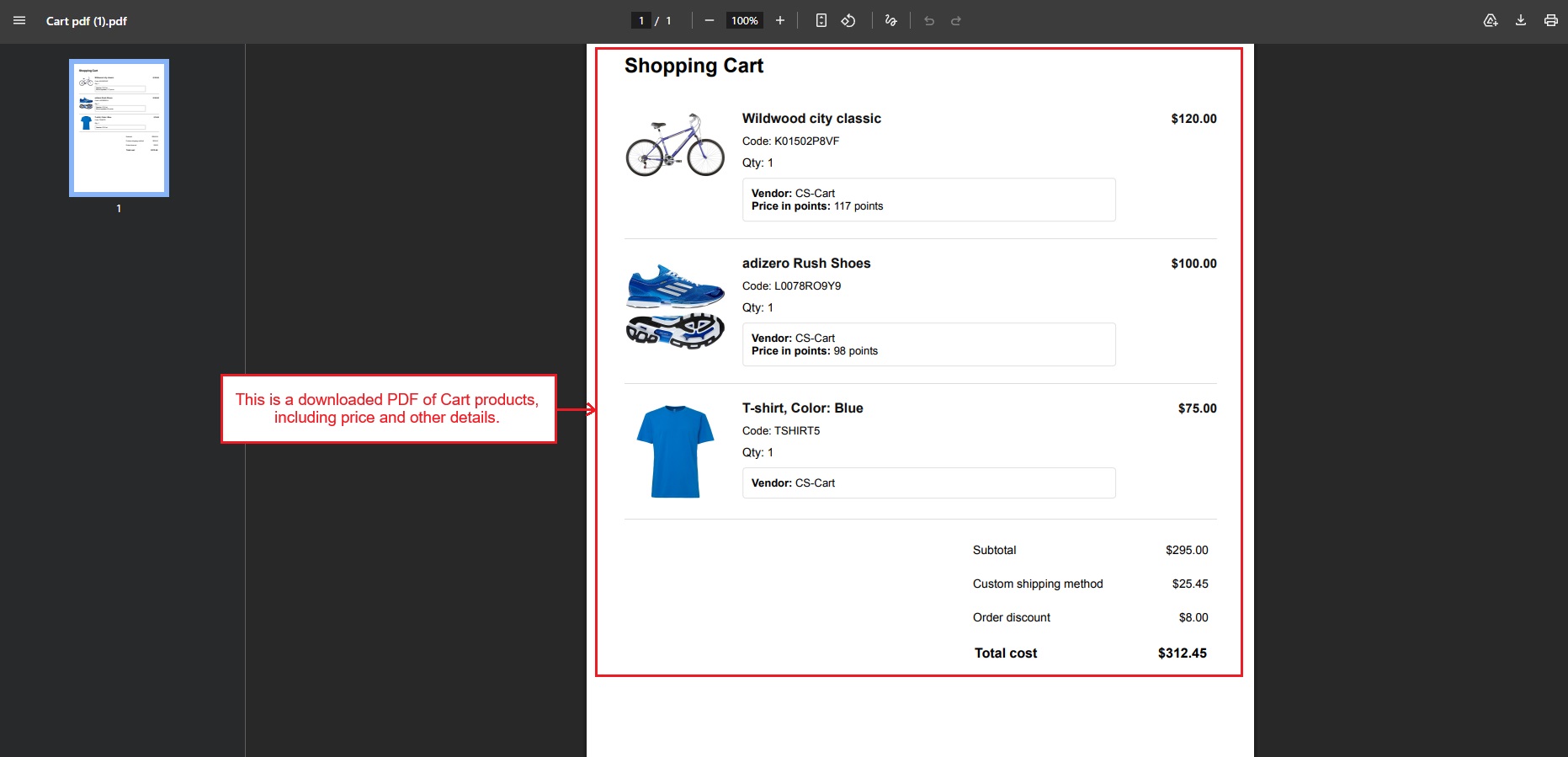Image resolution: width=1568 pixels, height=757 pixels.
Task: Click the Wildwood city classic bike image
Action: [x=675, y=145]
